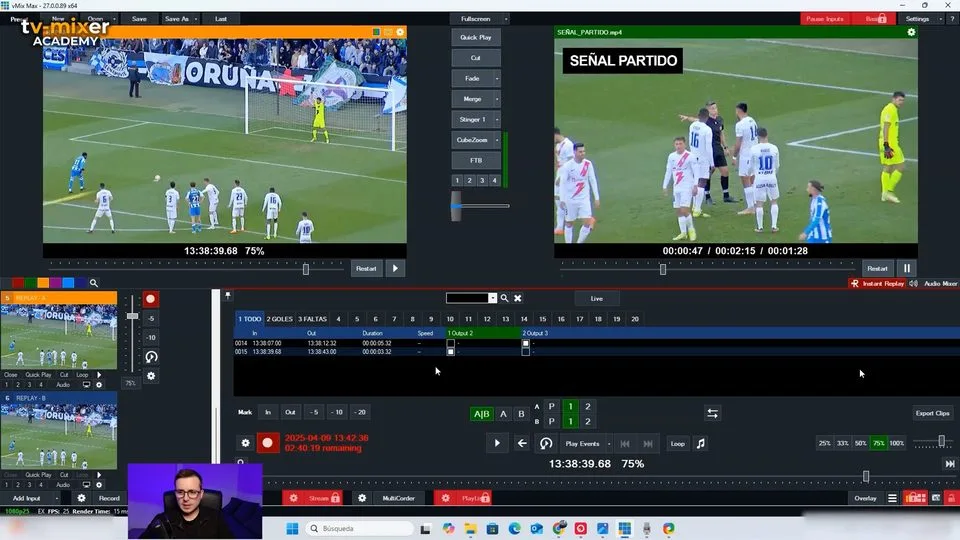This screenshot has width=960, height=540.
Task: Expand the Fullscreen dropdown arrow
Action: [x=506, y=19]
